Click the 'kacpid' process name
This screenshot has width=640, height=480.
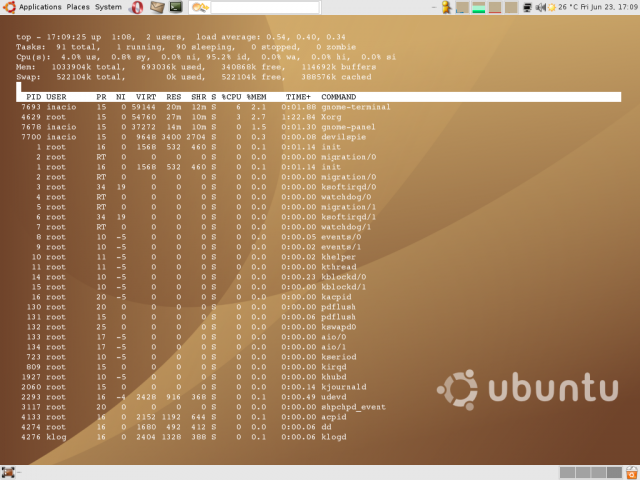[x=336, y=297]
